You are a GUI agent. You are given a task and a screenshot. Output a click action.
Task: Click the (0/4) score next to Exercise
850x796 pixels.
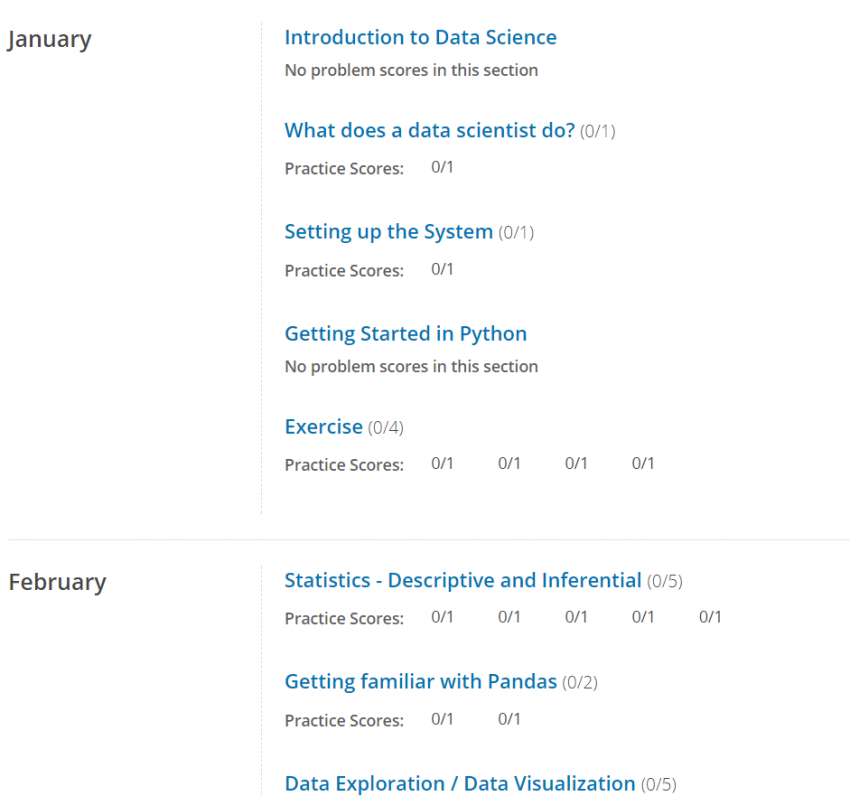coord(385,426)
